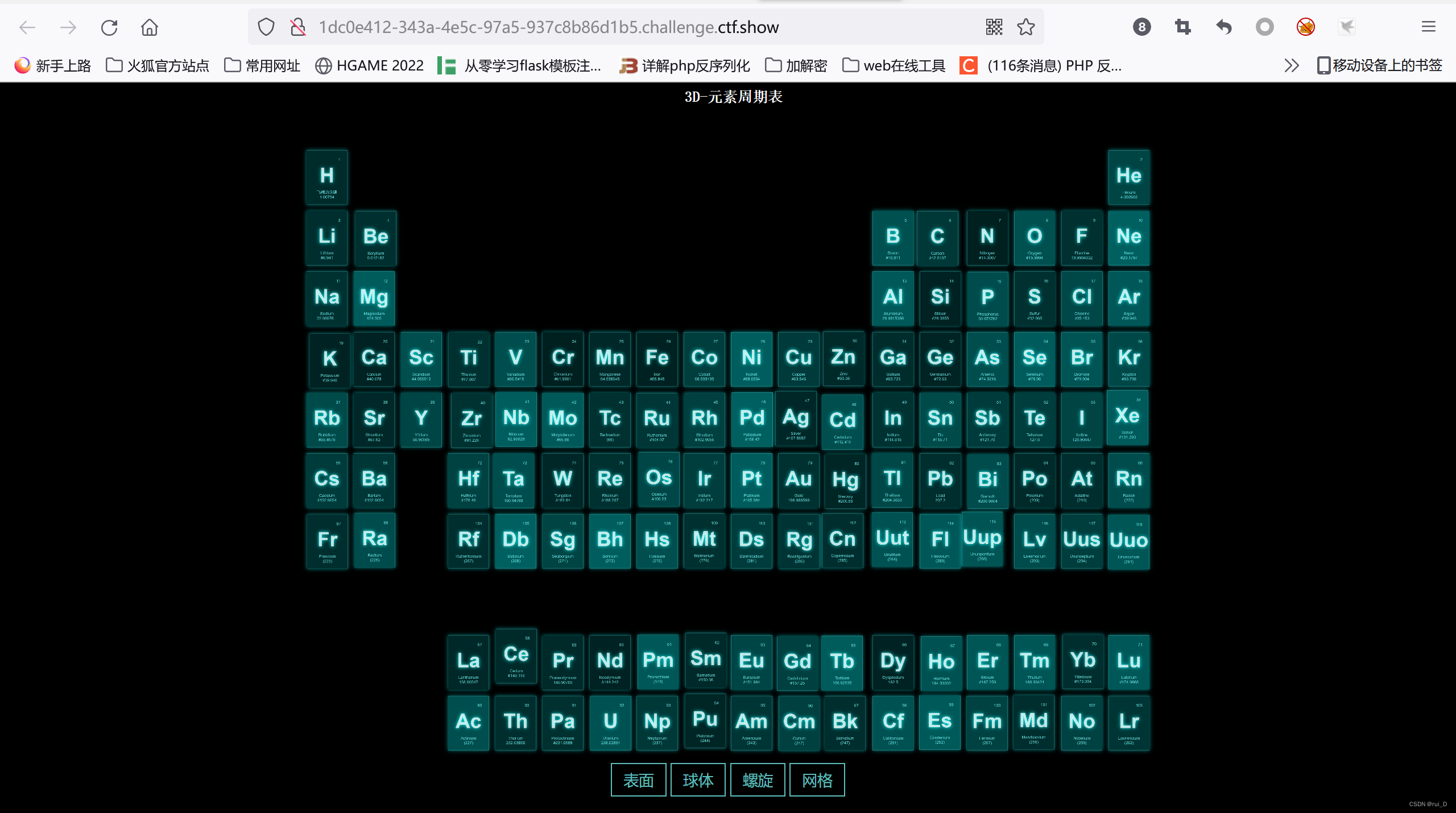The width and height of the screenshot is (1456, 813).
Task: Open the extension badge showing 8
Action: point(1141,27)
